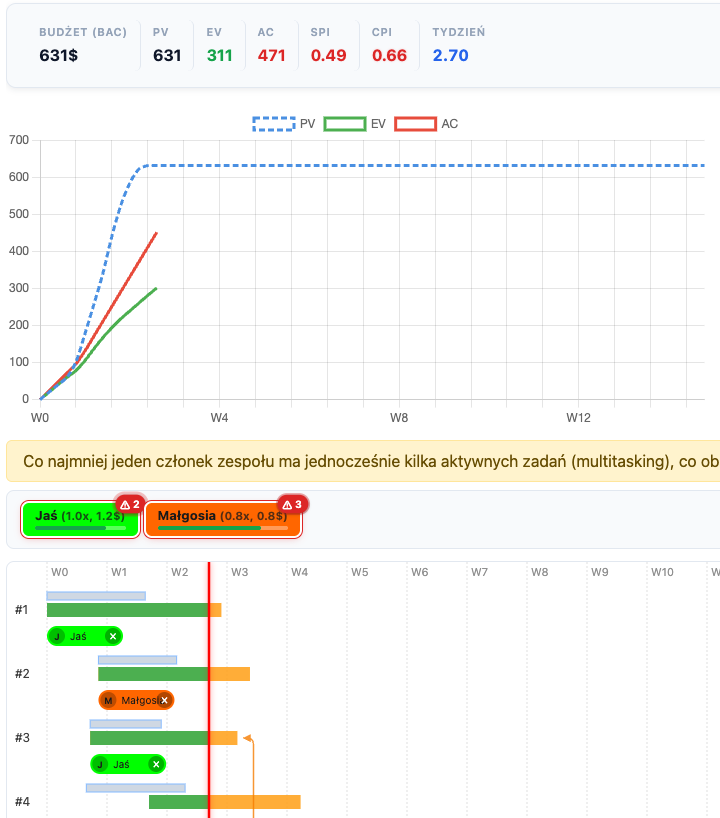The width and height of the screenshot is (720, 818).
Task: Click the multitasking warning banner
Action: tap(363, 461)
